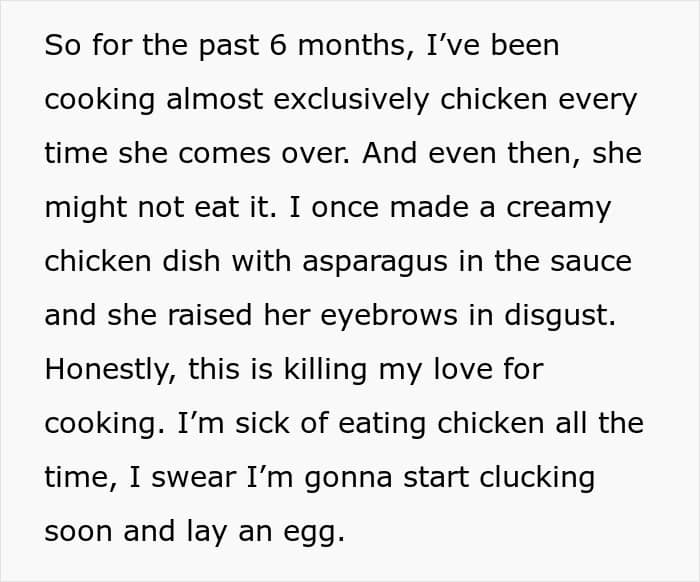Click the word "love" in seventh line
The width and height of the screenshot is (700, 582).
[463, 370]
